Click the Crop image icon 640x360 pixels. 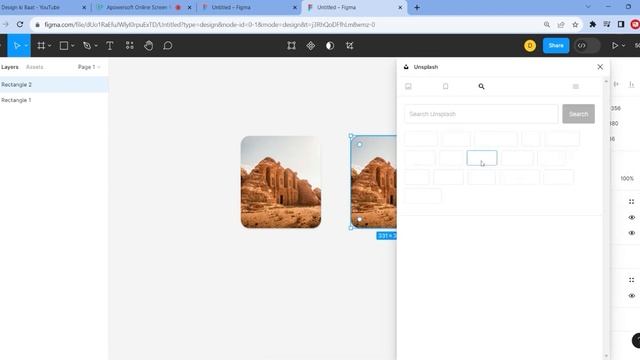tap(349, 46)
